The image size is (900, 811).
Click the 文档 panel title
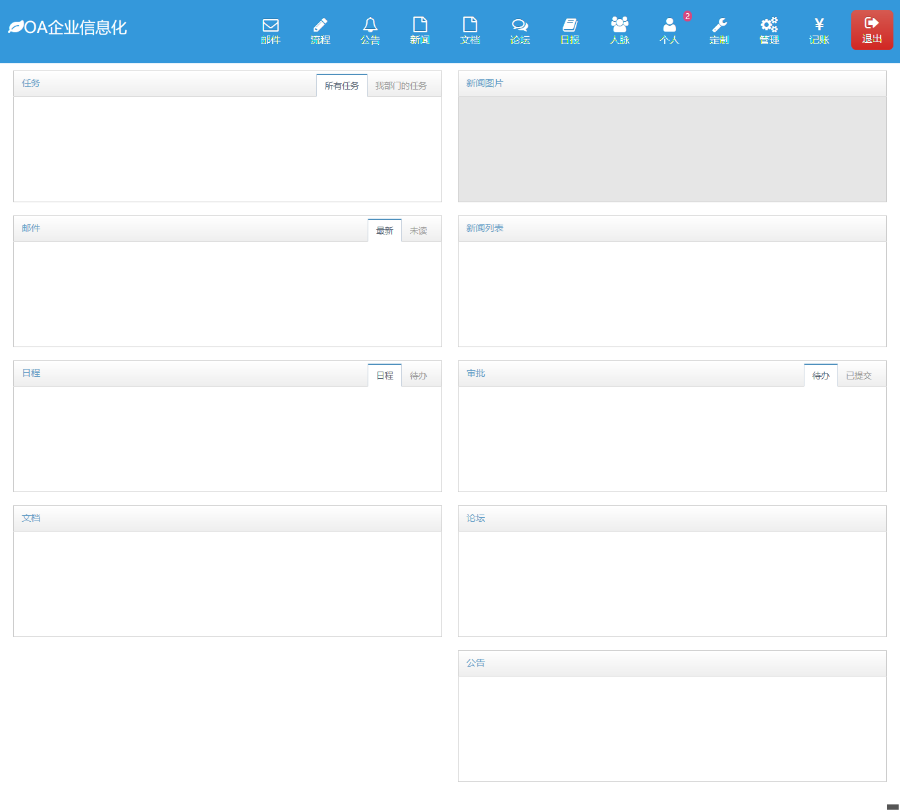(31, 518)
